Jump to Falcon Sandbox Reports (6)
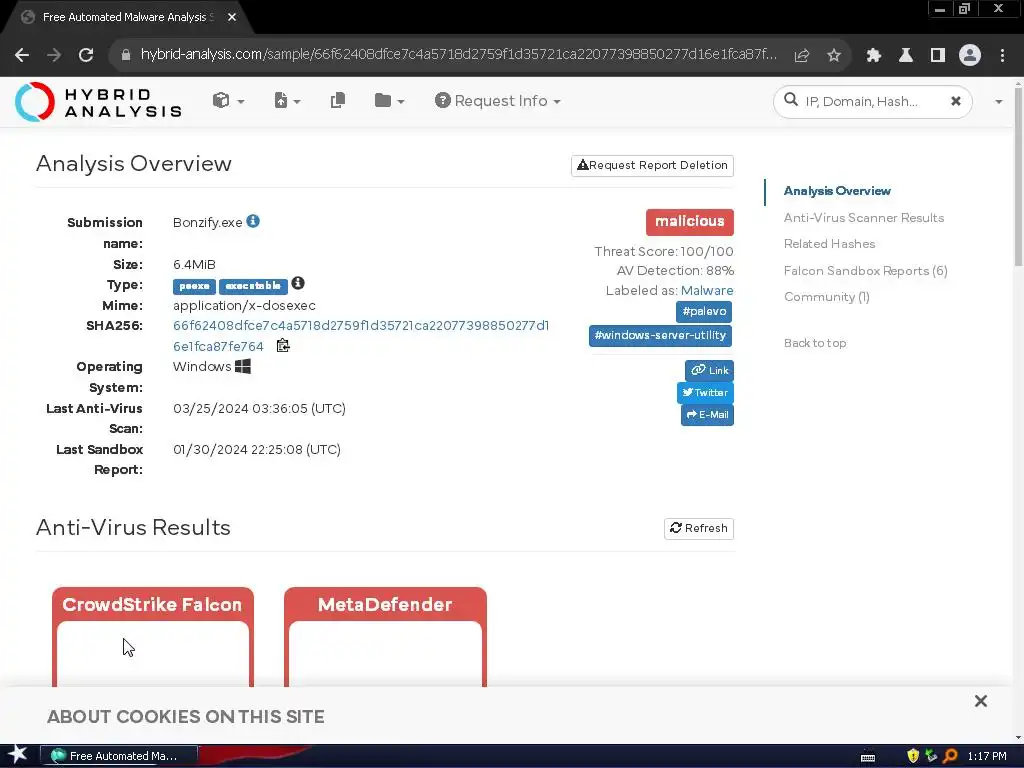 click(x=865, y=271)
